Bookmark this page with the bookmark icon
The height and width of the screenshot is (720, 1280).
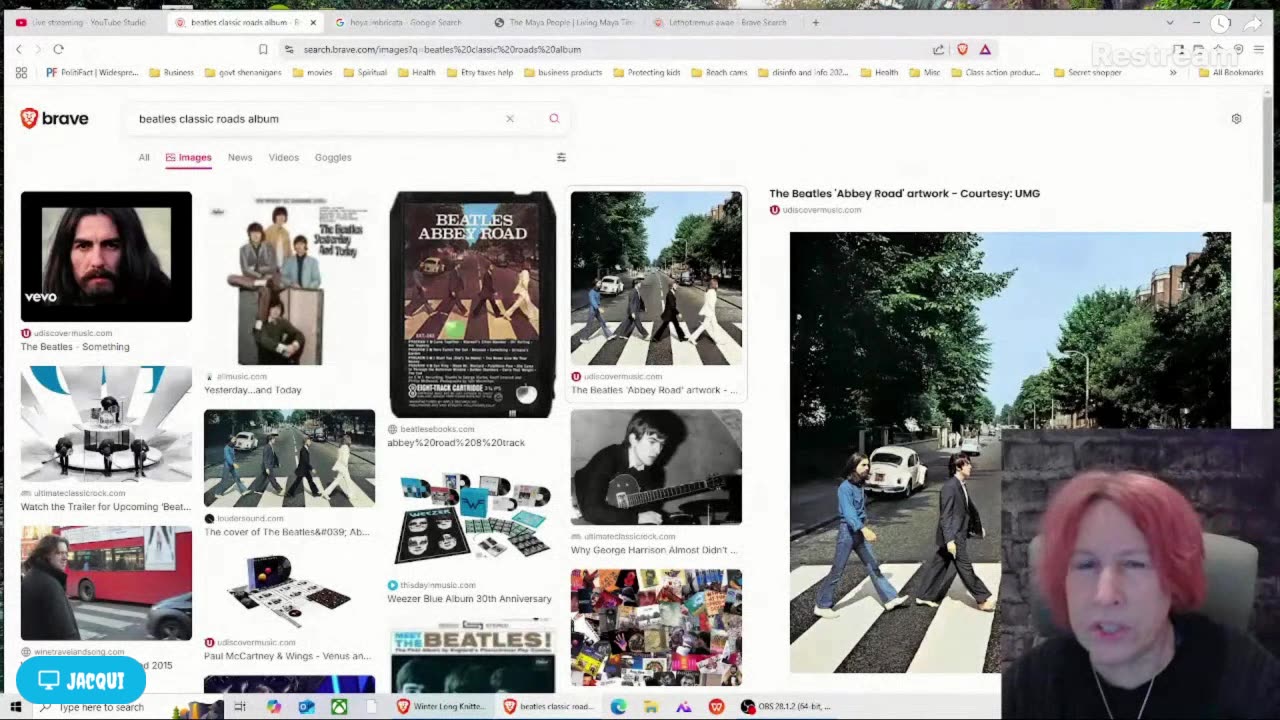263,49
